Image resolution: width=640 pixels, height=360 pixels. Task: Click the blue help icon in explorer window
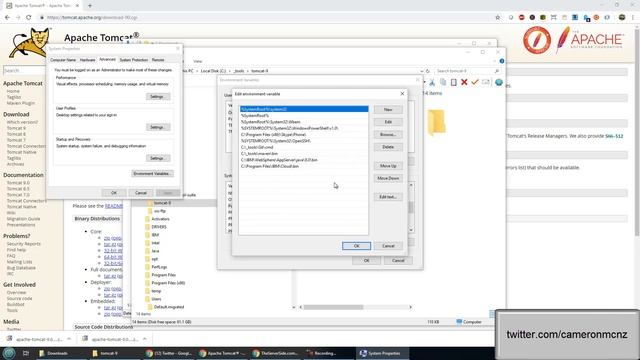pyautogui.click(x=502, y=61)
